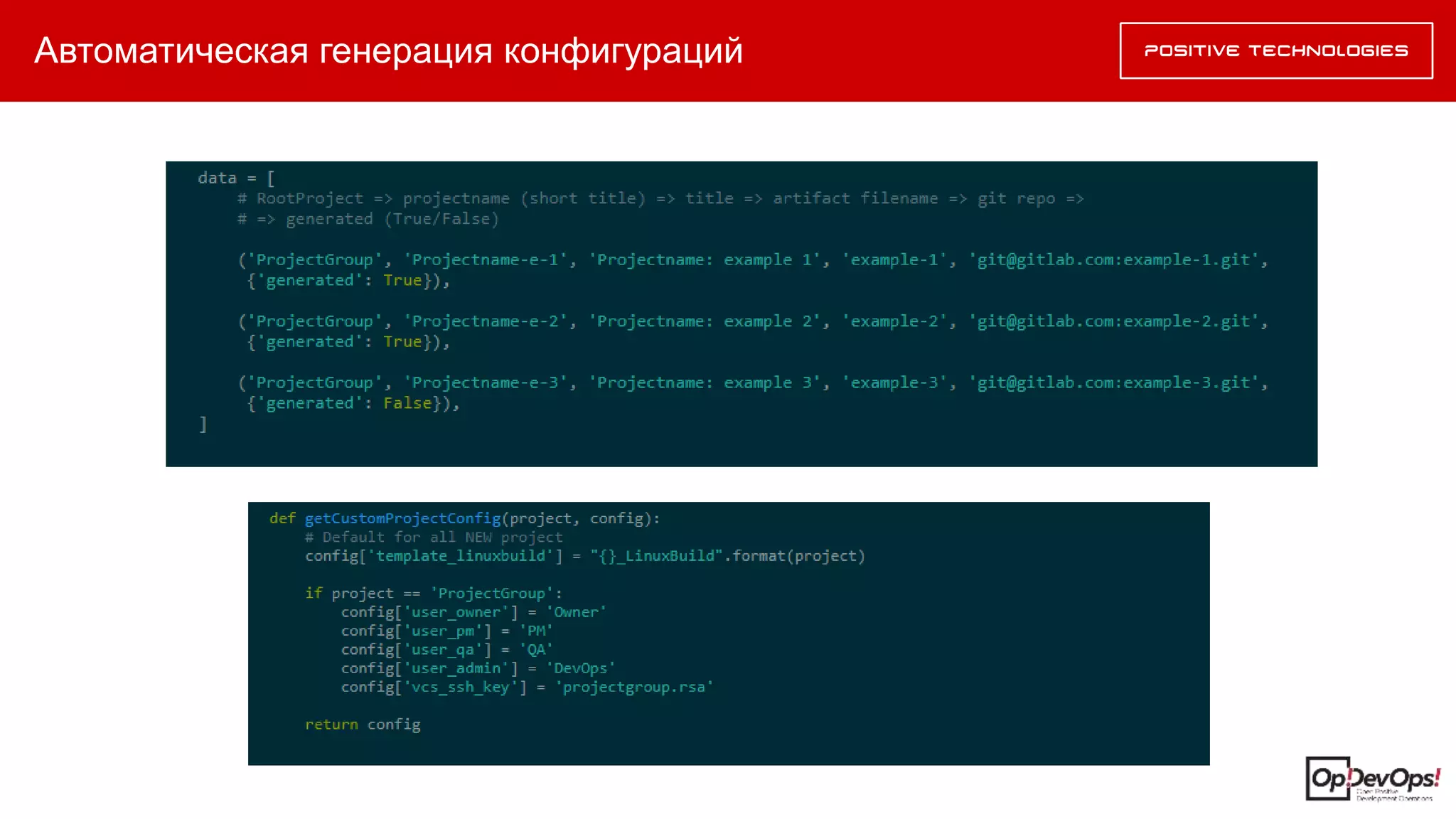Select the 'Projectname-e-2' string

coord(486,321)
